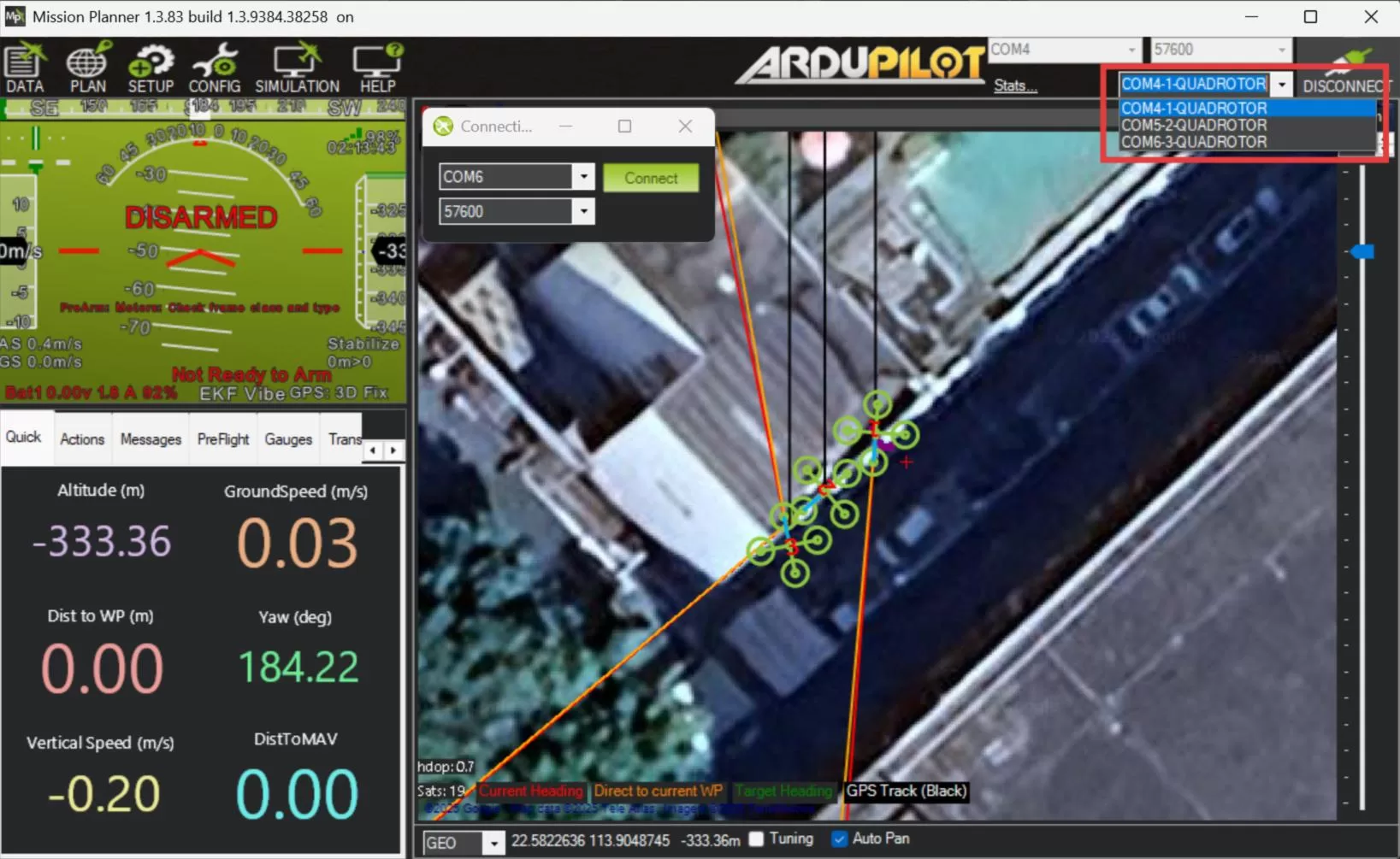
Task: Click the Vertical Speed value -0.20
Action: (x=103, y=794)
